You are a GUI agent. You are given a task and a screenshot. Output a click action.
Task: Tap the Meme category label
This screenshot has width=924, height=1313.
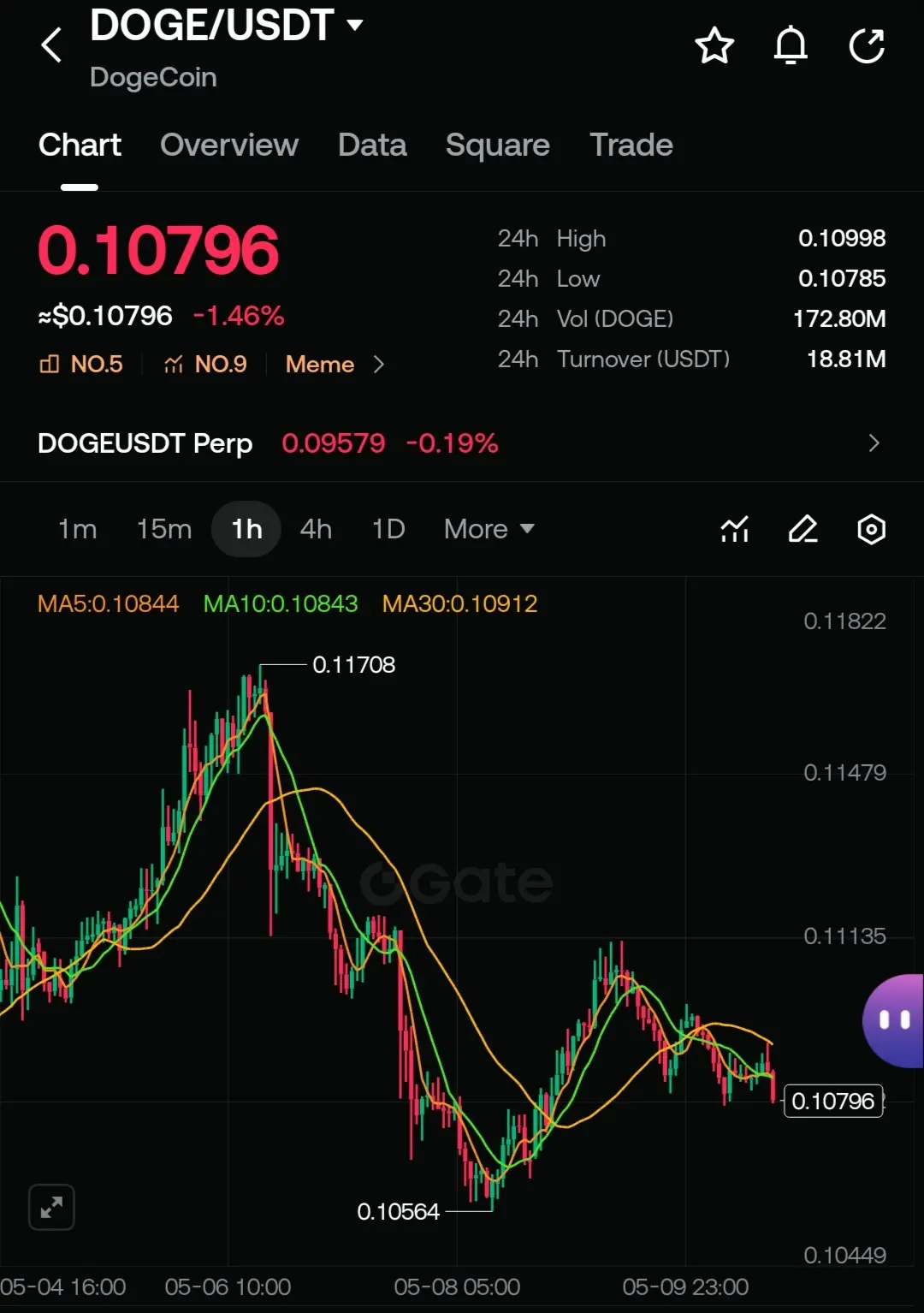(x=320, y=365)
